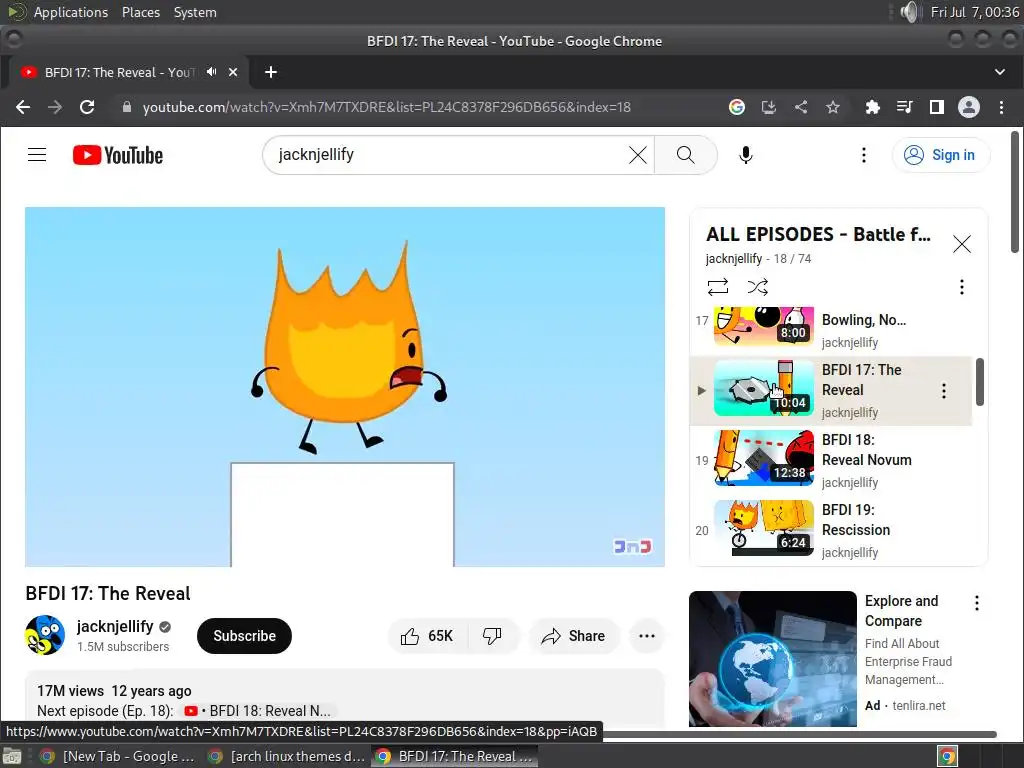
Task: Switch to New Tab - Google taskbar window
Action: coord(118,756)
